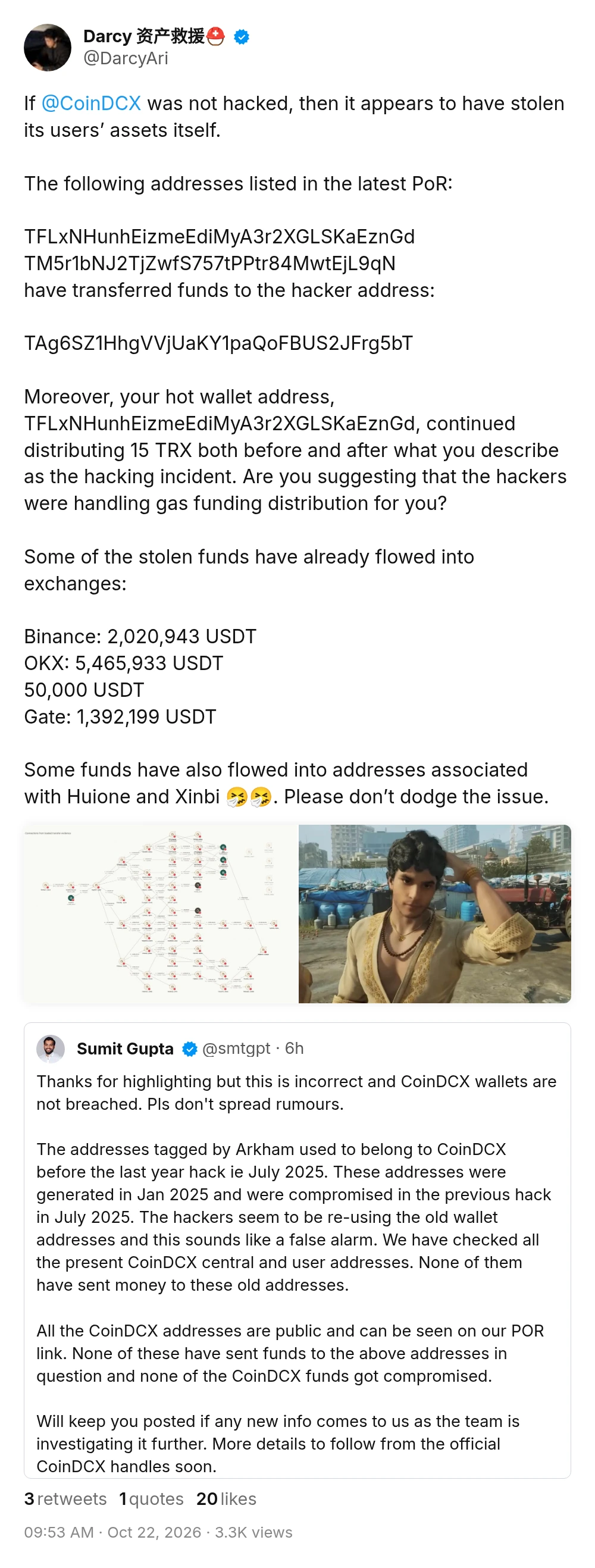The height and width of the screenshot is (1568, 595).
Task: Open Darcy's profile avatar photo
Action: [48, 48]
